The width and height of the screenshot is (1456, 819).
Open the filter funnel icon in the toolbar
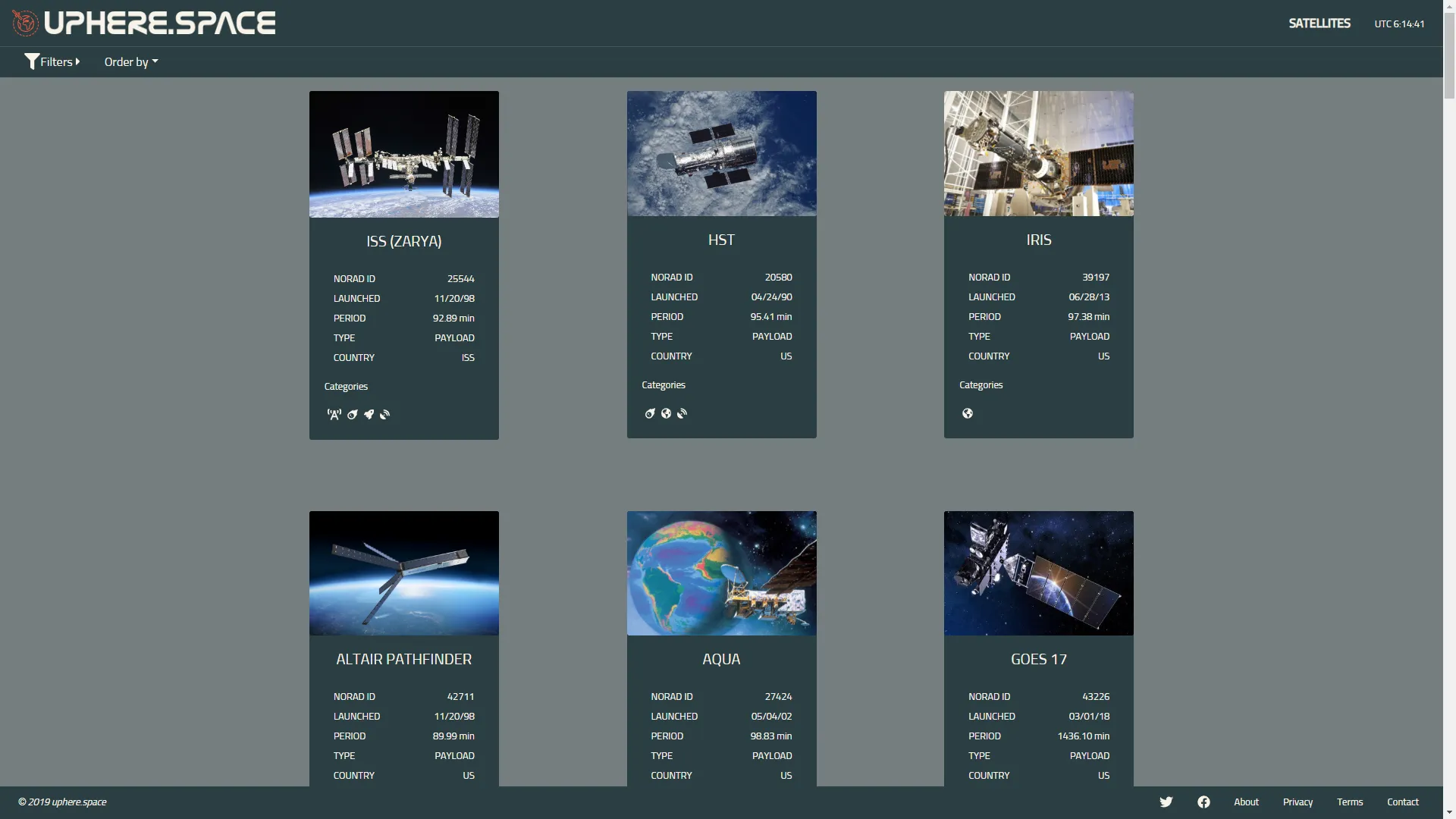[x=32, y=61]
